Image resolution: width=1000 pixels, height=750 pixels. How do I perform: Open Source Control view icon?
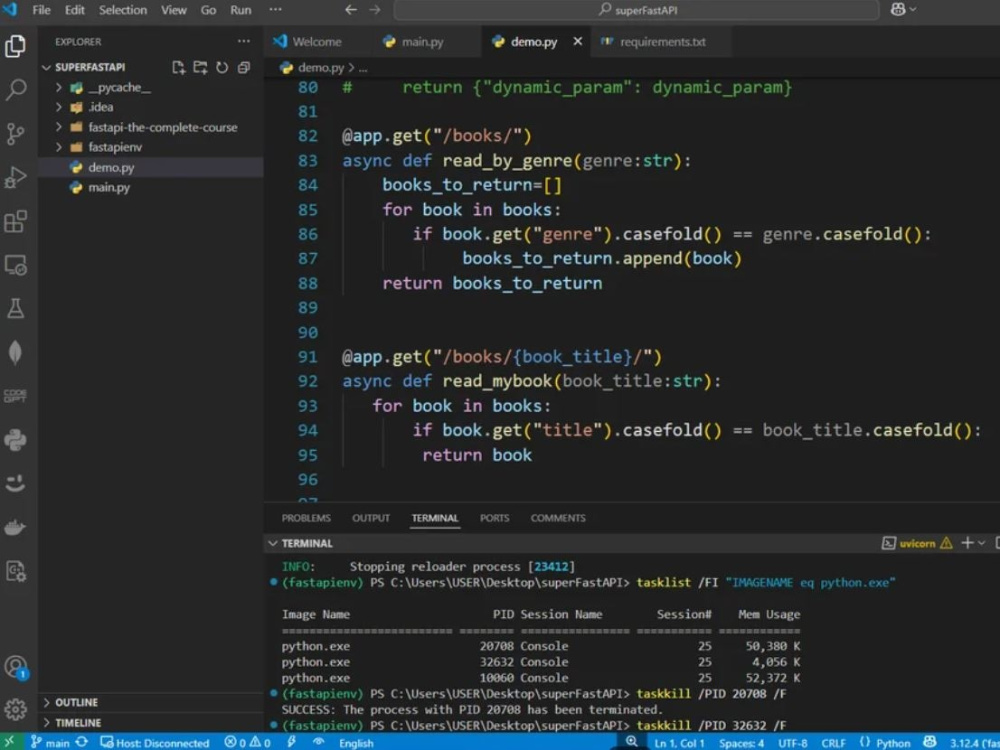pos(15,134)
